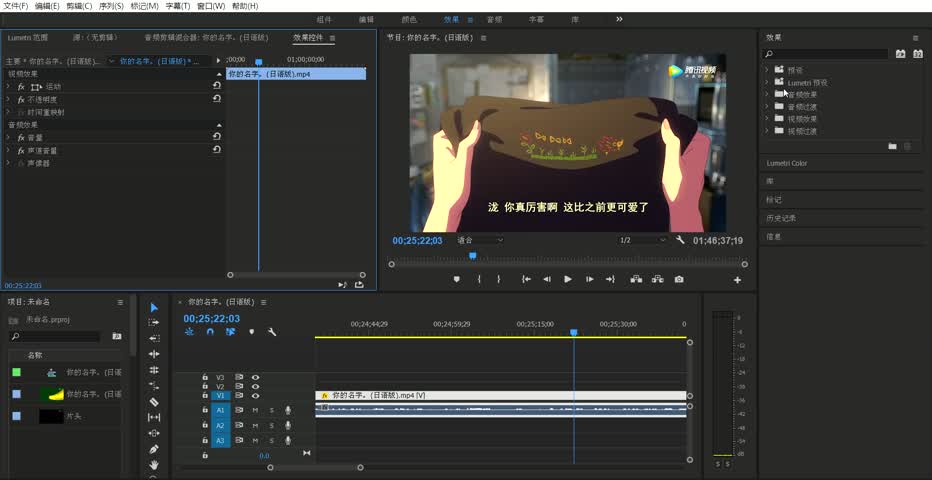Open the 窗口(W) menu
This screenshot has width=932, height=480.
point(211,6)
